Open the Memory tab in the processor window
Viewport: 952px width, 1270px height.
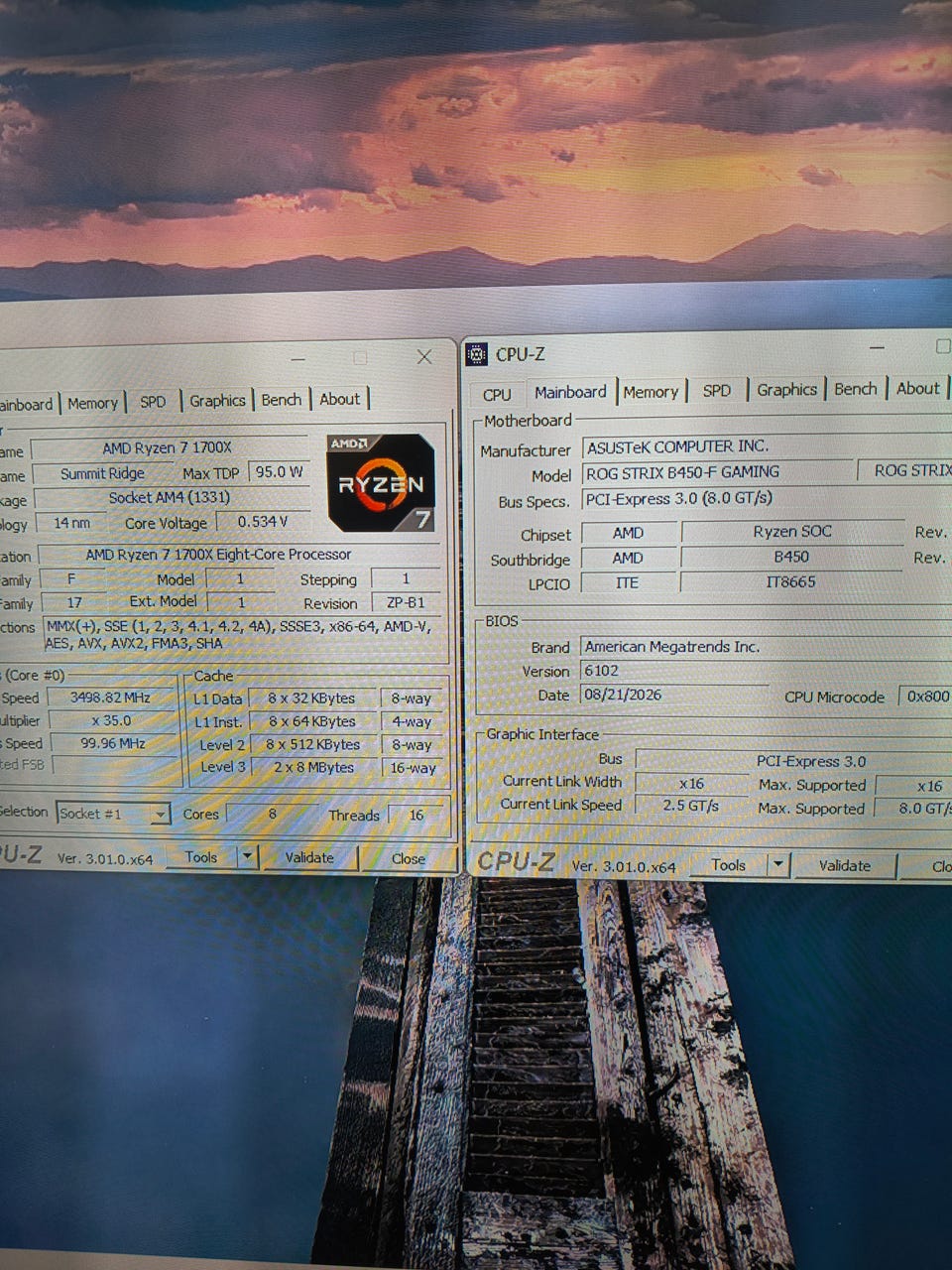92,403
